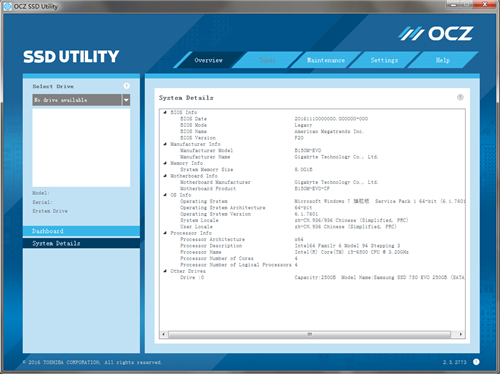Screen dimensions: 500x374
Task: Click help icon beside Select Drive
Action: coord(127,86)
